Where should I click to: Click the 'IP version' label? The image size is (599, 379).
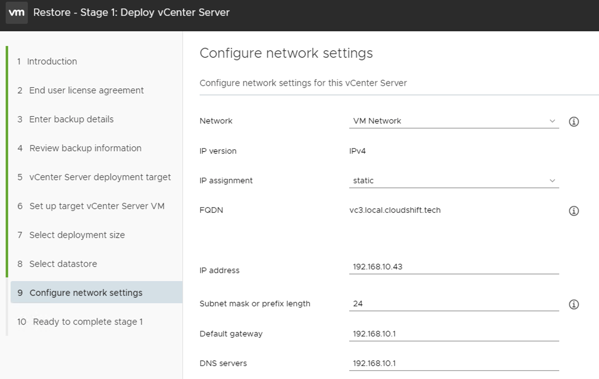click(218, 151)
